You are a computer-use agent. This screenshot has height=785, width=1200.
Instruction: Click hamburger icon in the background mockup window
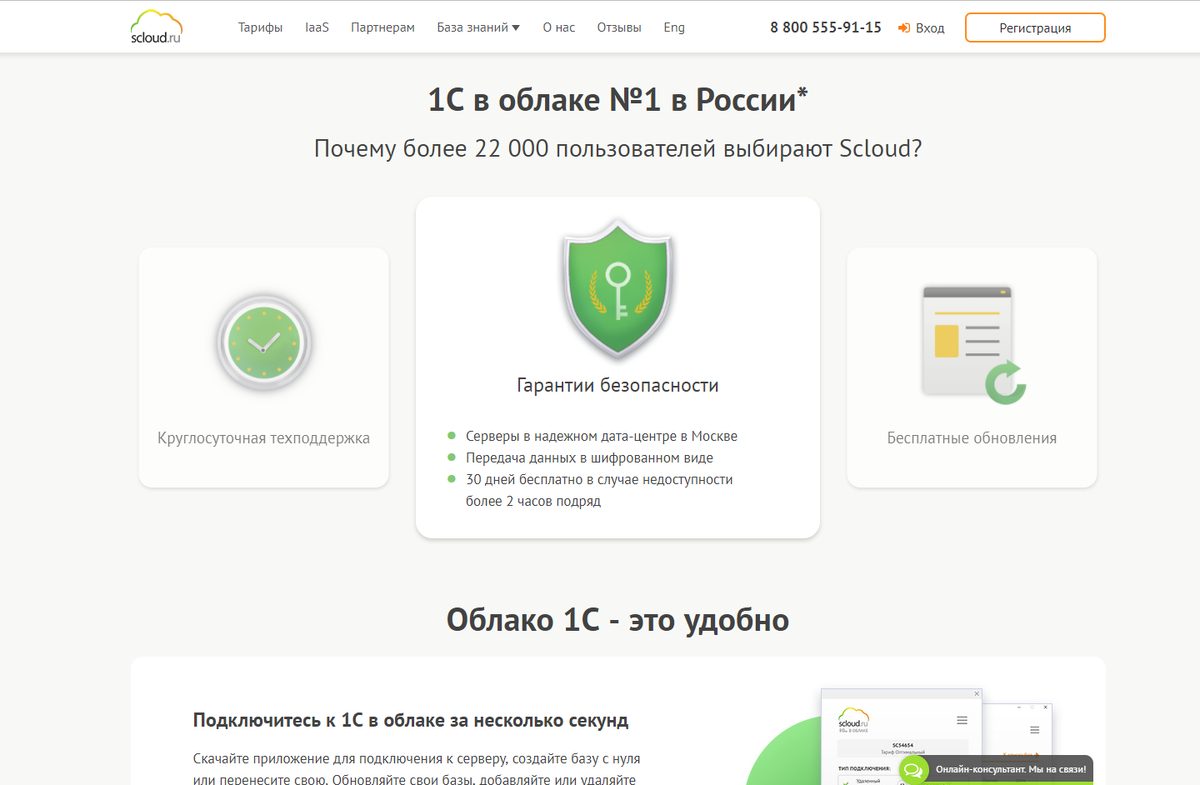1034,729
